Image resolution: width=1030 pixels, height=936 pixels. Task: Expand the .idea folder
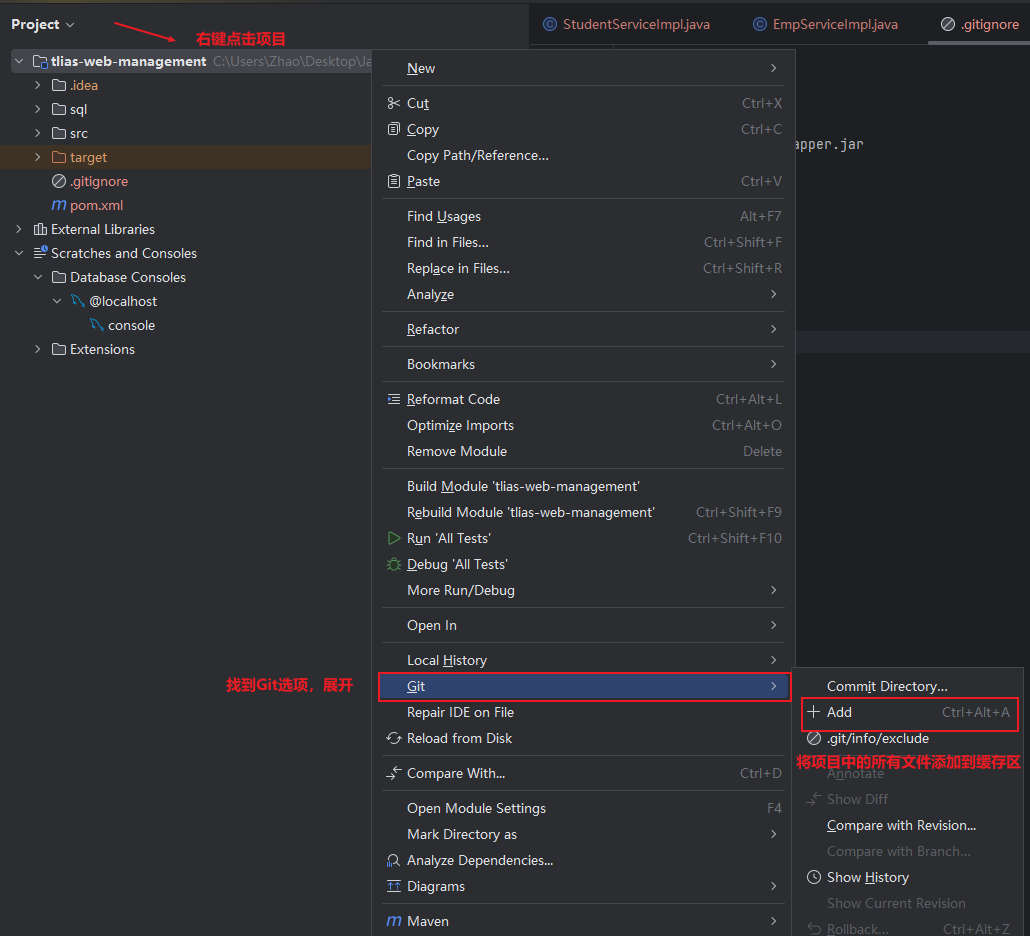(x=37, y=85)
